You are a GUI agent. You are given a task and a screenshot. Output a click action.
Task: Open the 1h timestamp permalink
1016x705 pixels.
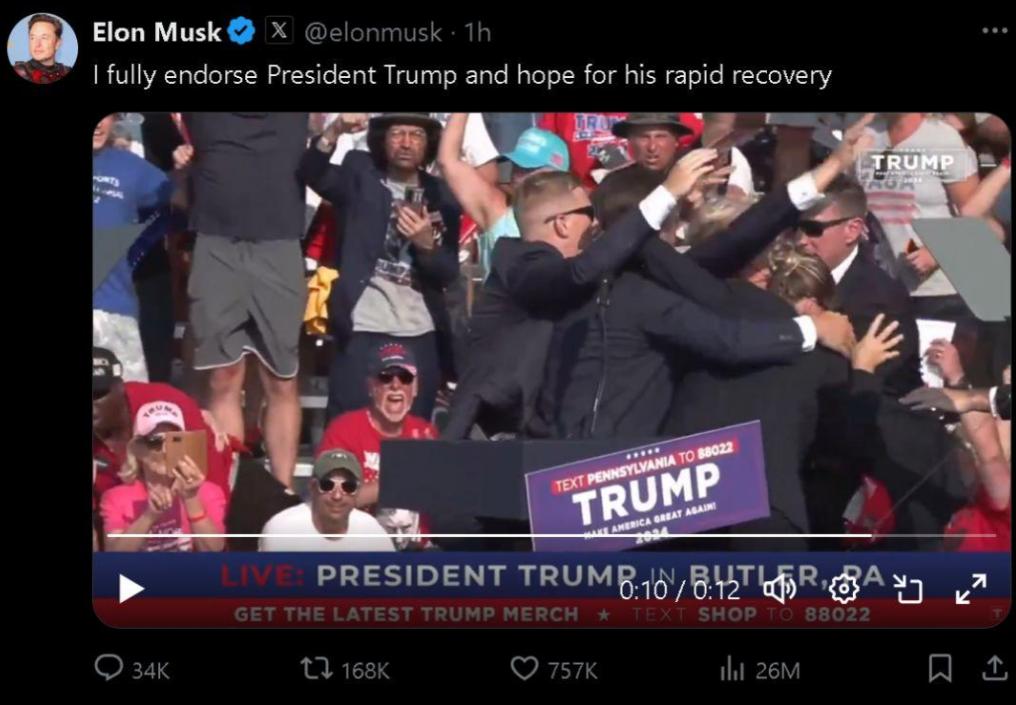click(478, 32)
